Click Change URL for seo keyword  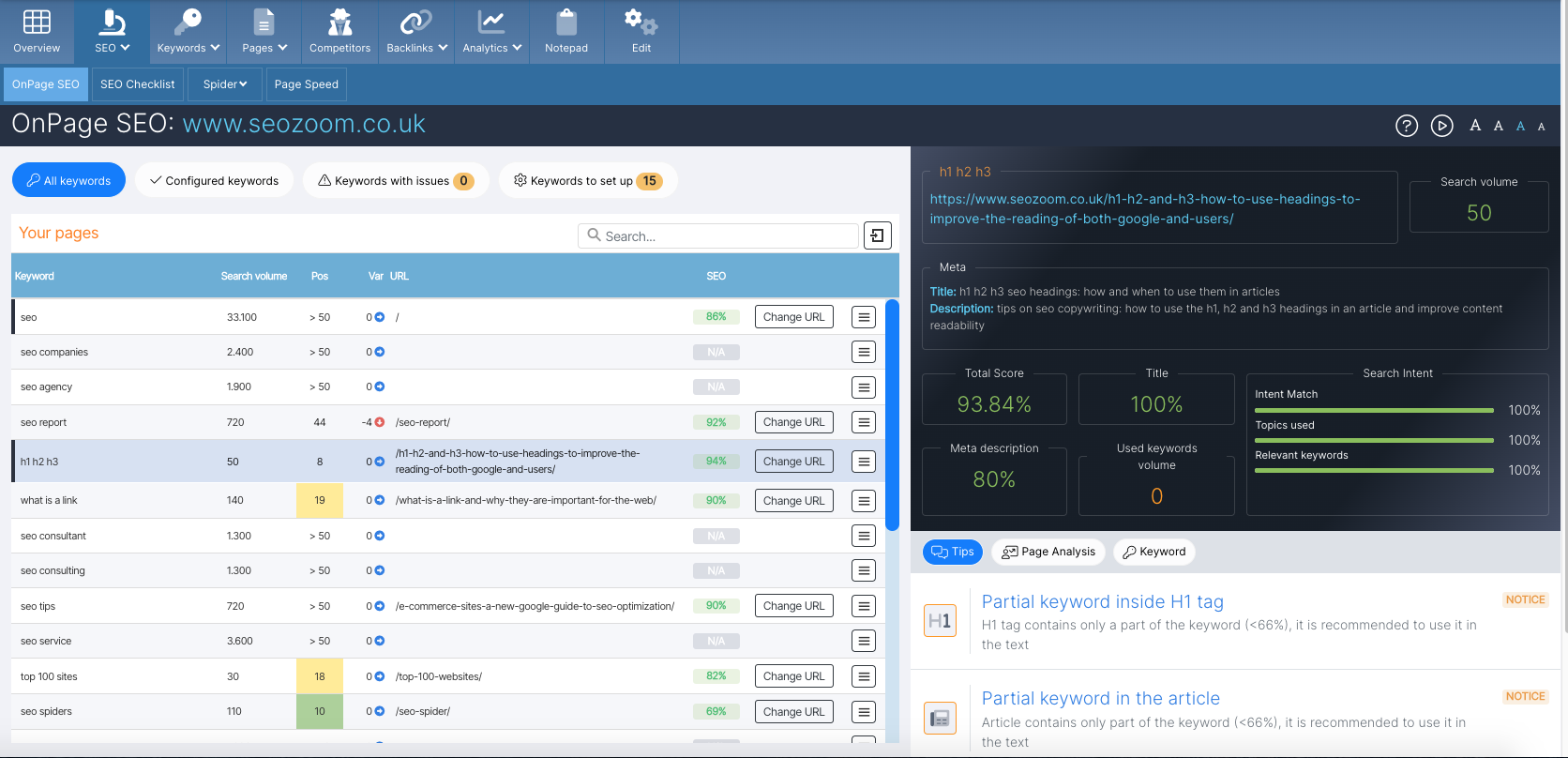coord(794,317)
